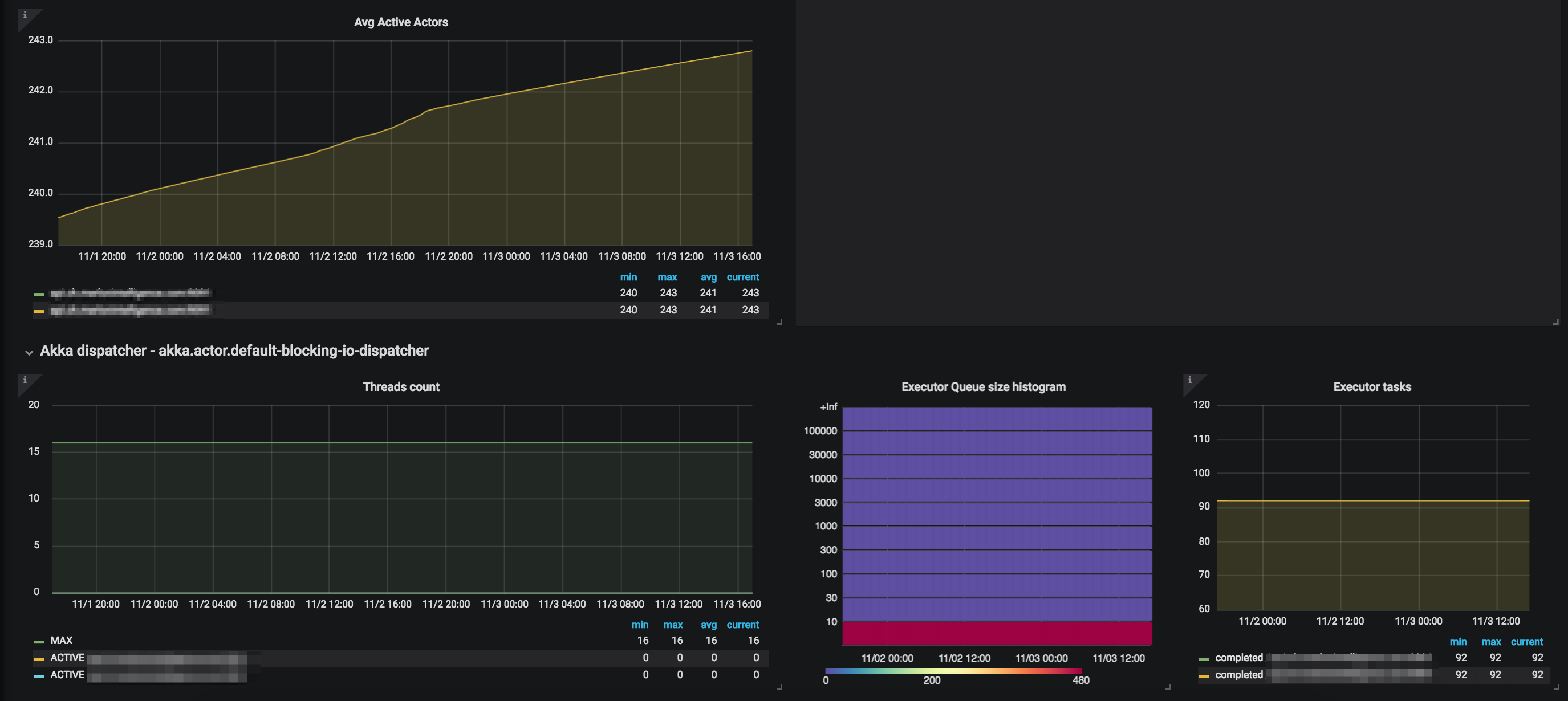This screenshot has width=1568, height=701.
Task: Toggle the yellow ACTIVE series in legend
Action: (x=67, y=657)
